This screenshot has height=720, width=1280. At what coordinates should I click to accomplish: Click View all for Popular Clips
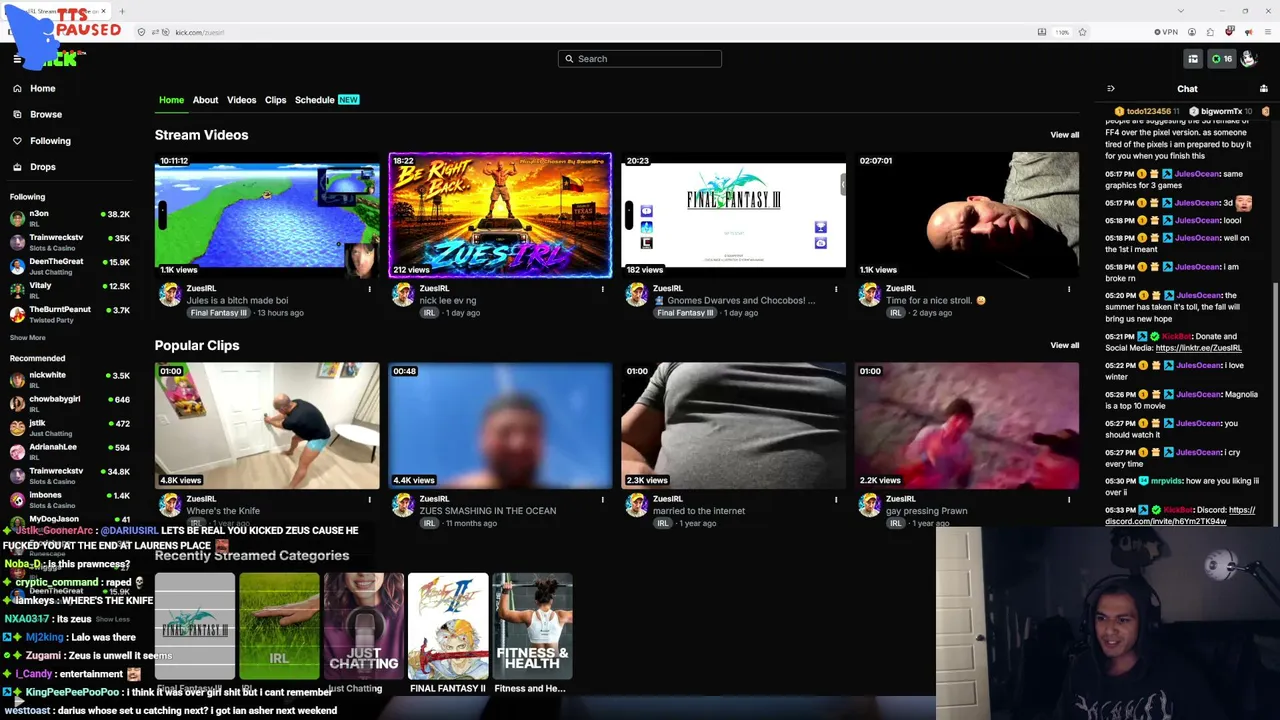pos(1064,345)
